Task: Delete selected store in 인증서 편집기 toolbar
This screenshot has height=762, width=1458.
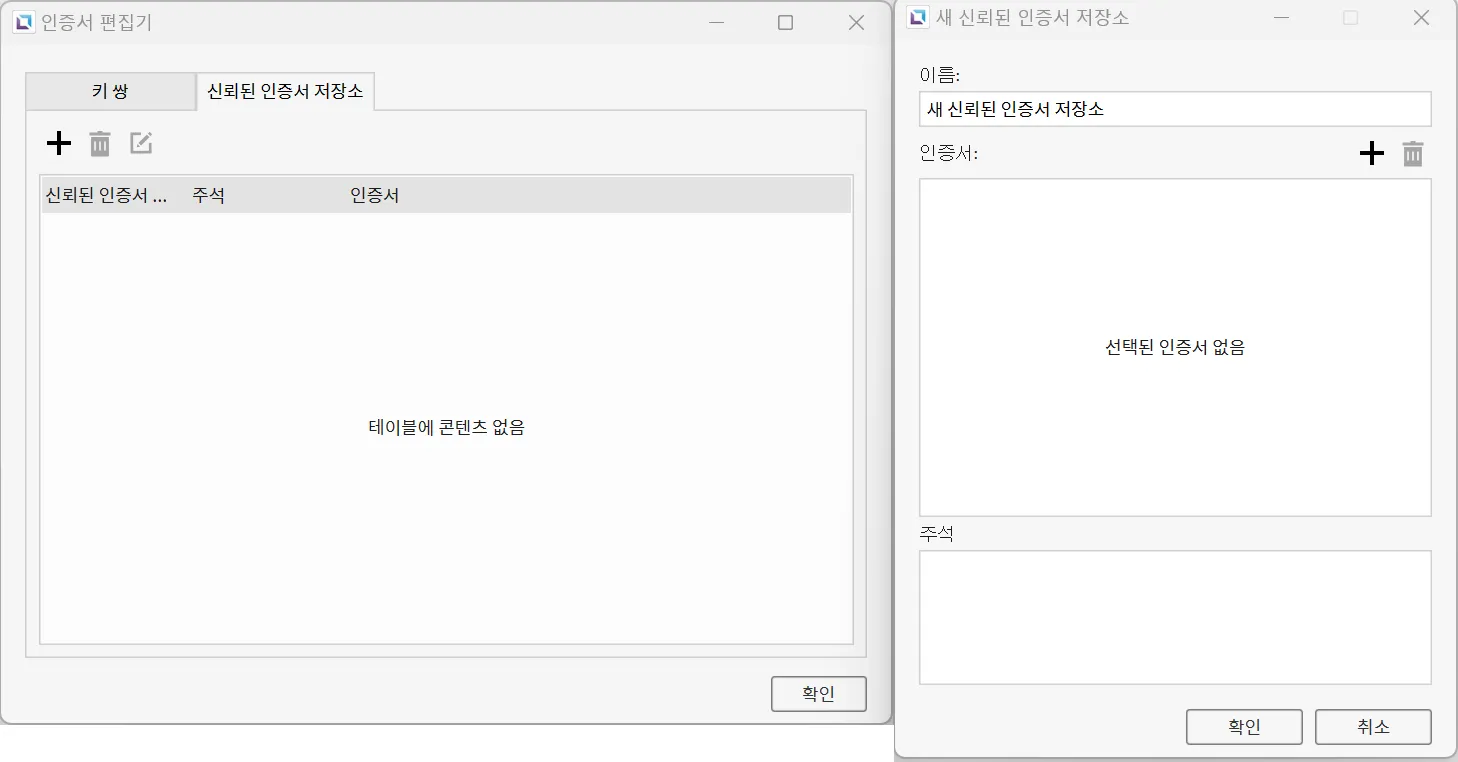Action: (x=100, y=144)
